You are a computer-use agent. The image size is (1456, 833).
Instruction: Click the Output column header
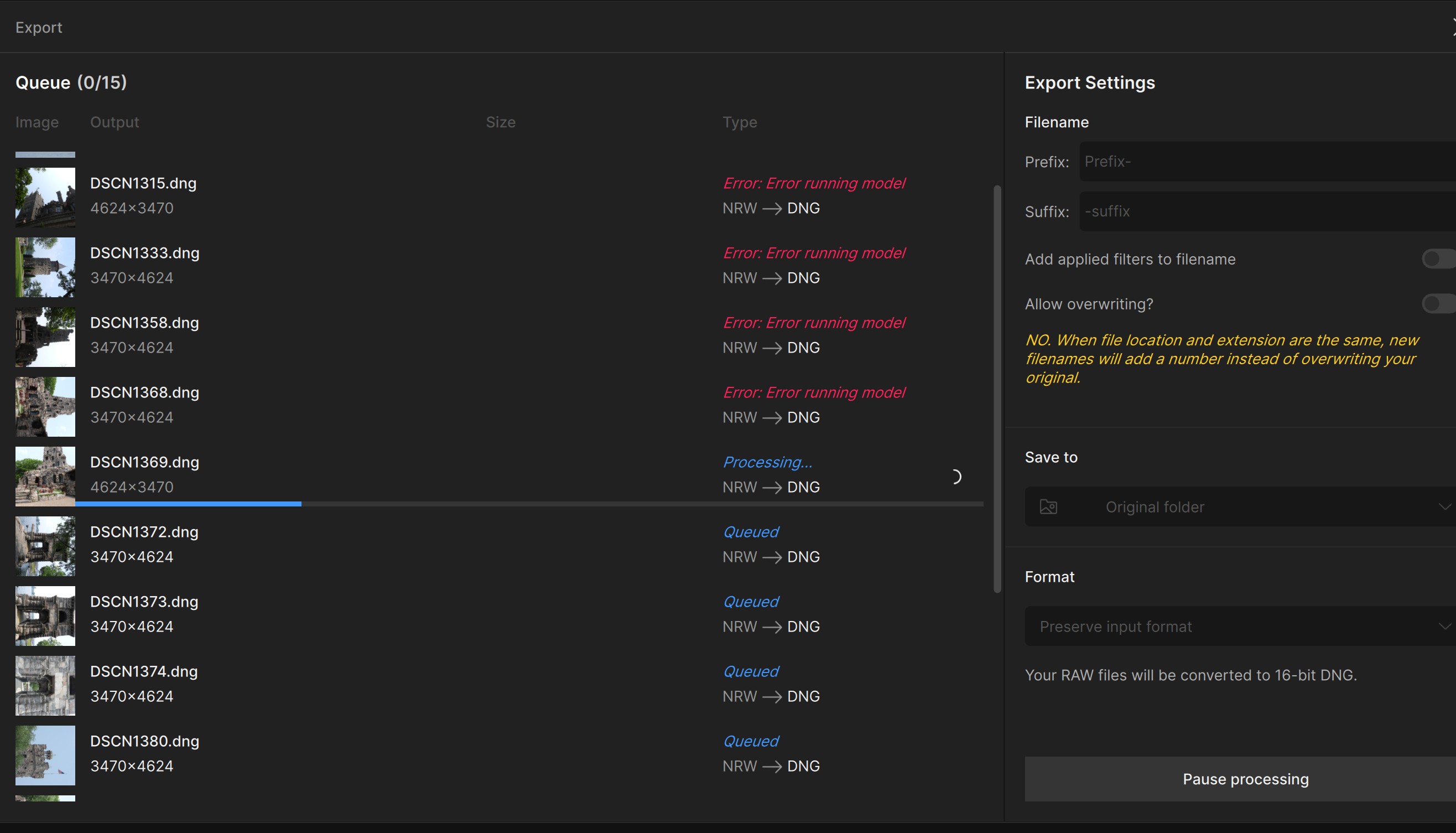(x=115, y=122)
